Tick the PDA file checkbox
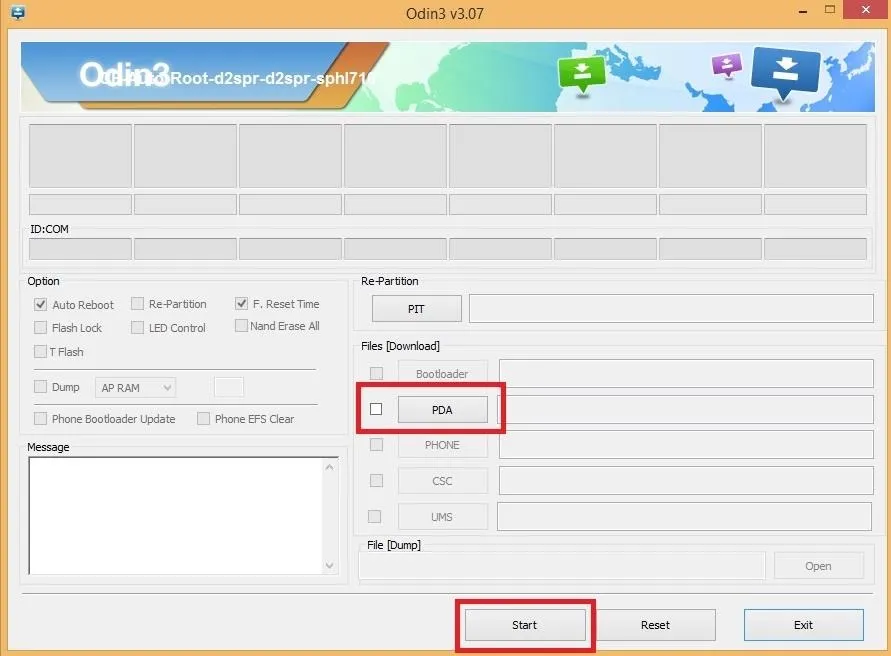 376,409
